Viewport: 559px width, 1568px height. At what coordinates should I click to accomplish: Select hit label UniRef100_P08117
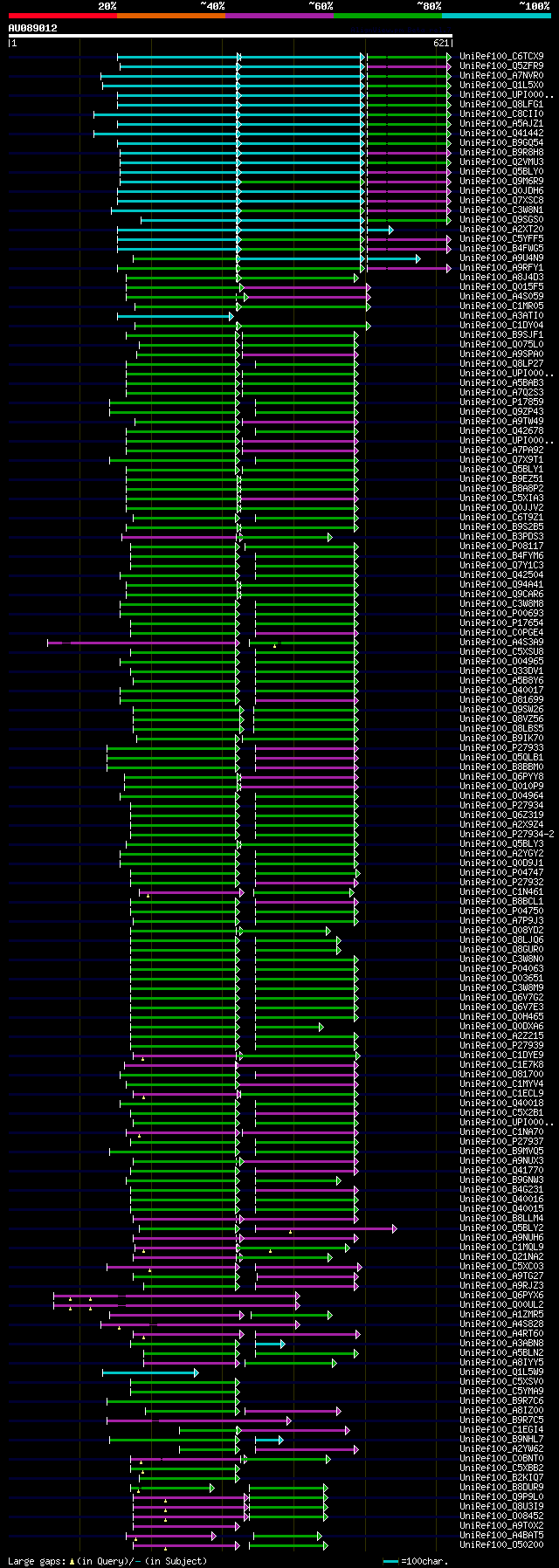click(501, 547)
